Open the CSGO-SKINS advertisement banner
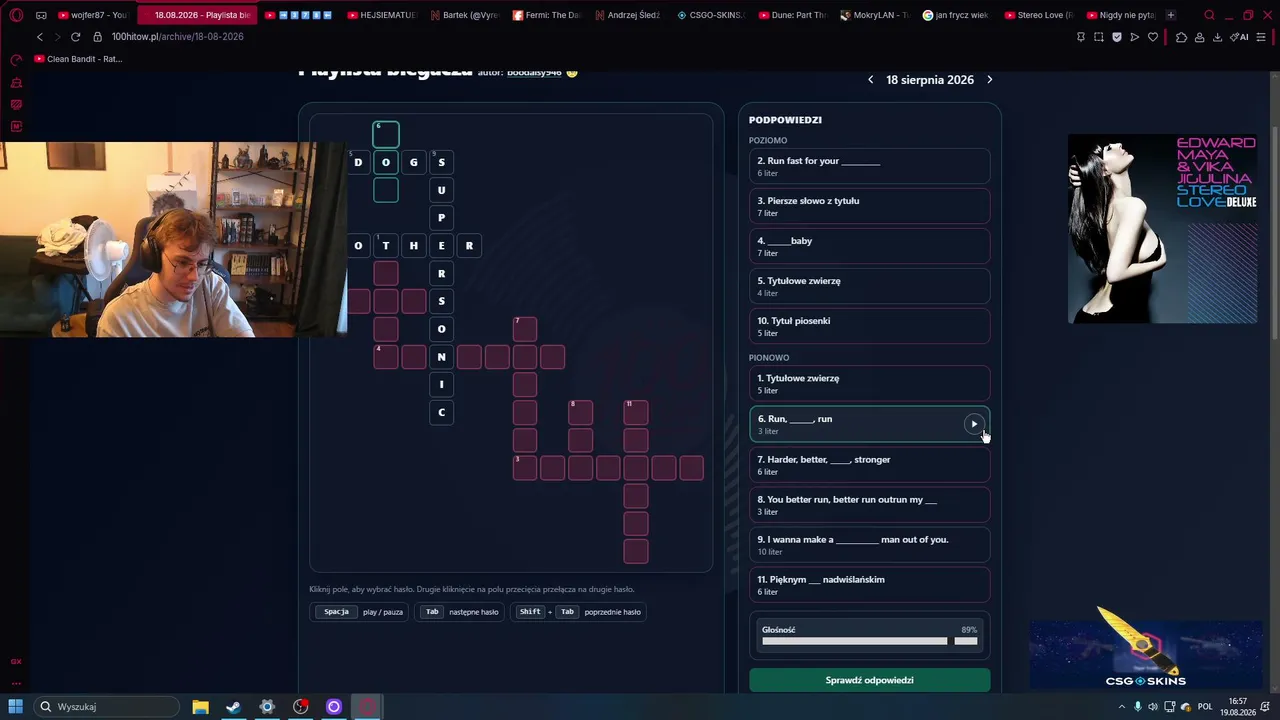 click(x=1146, y=648)
